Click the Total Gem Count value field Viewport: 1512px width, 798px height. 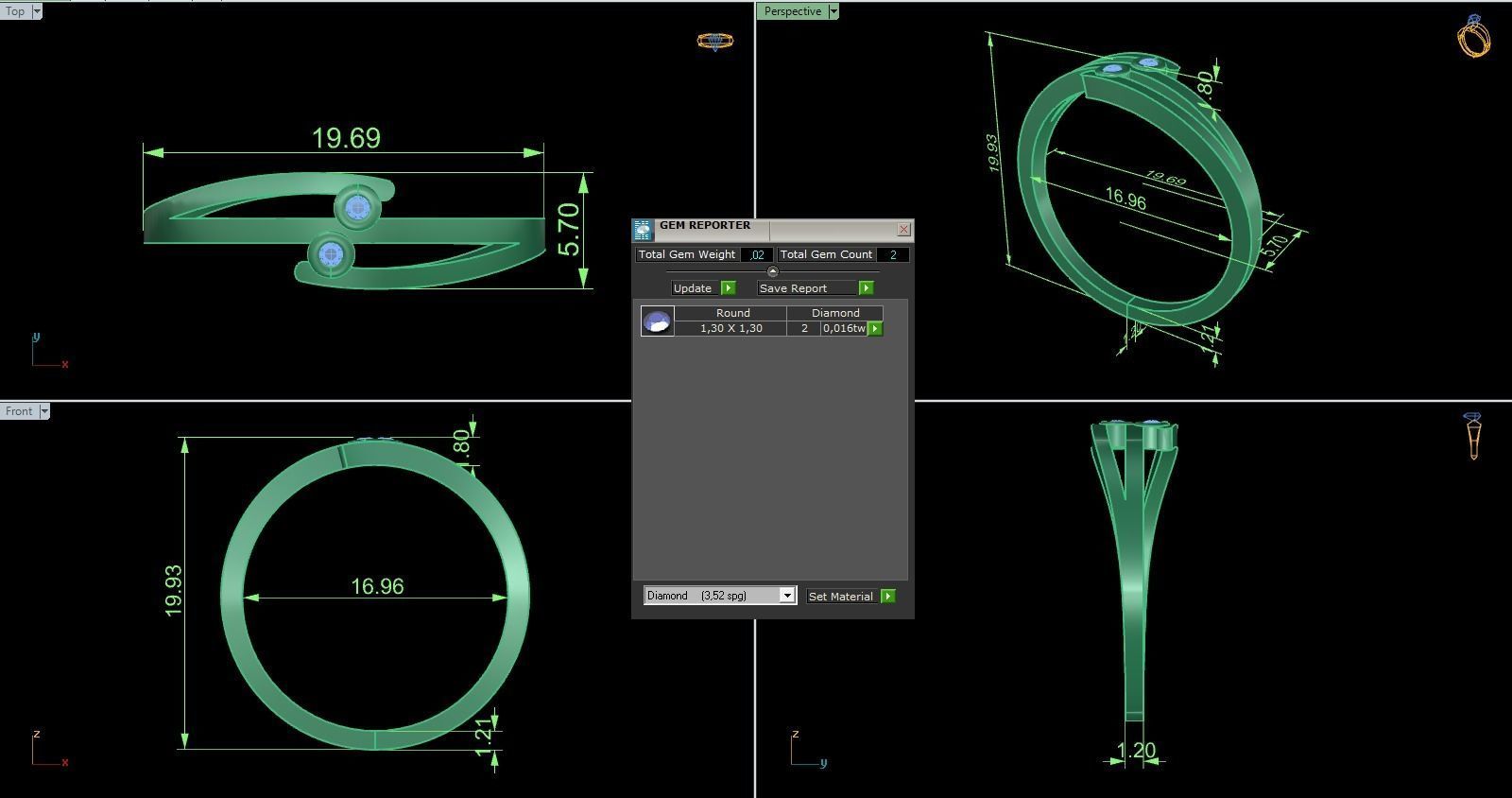click(892, 254)
